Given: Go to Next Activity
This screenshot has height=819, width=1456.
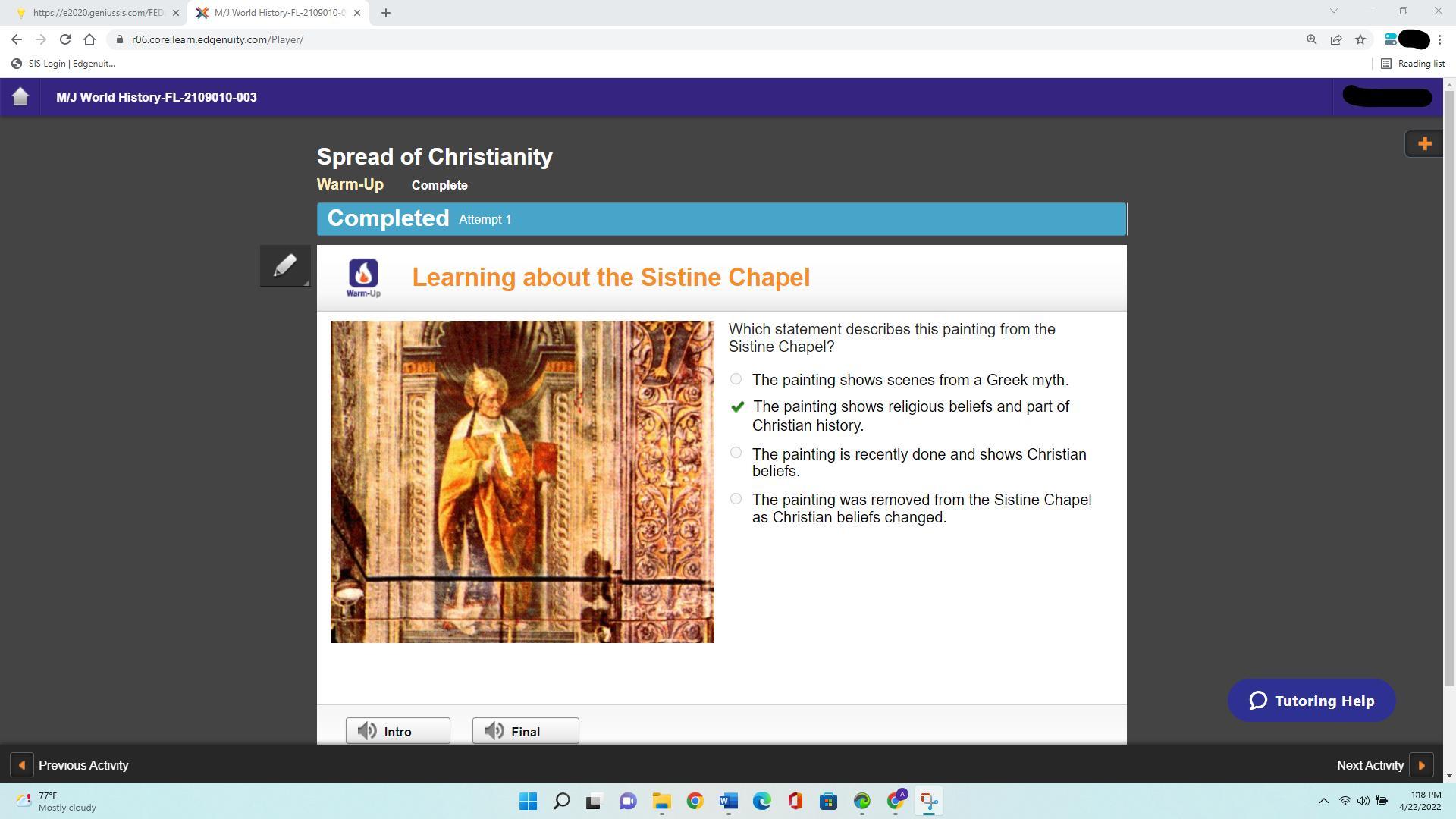Looking at the screenshot, I should [1385, 765].
